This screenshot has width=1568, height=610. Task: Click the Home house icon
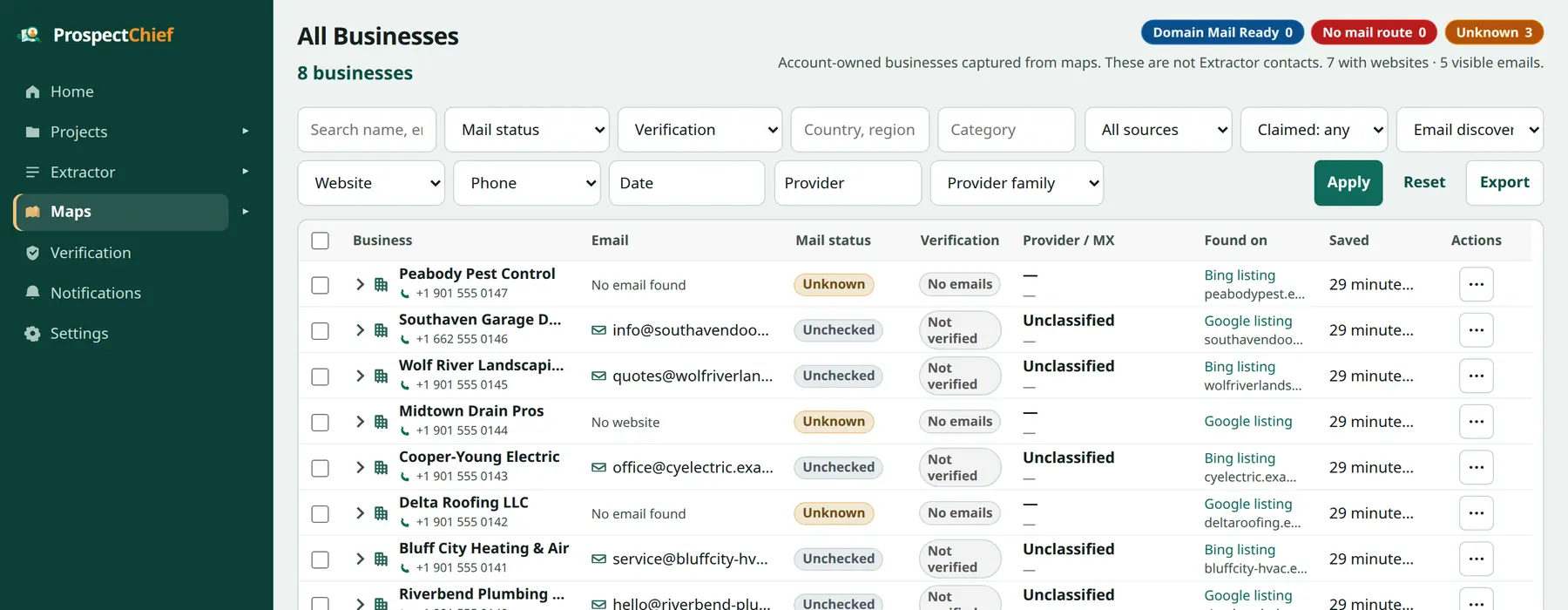pos(33,91)
